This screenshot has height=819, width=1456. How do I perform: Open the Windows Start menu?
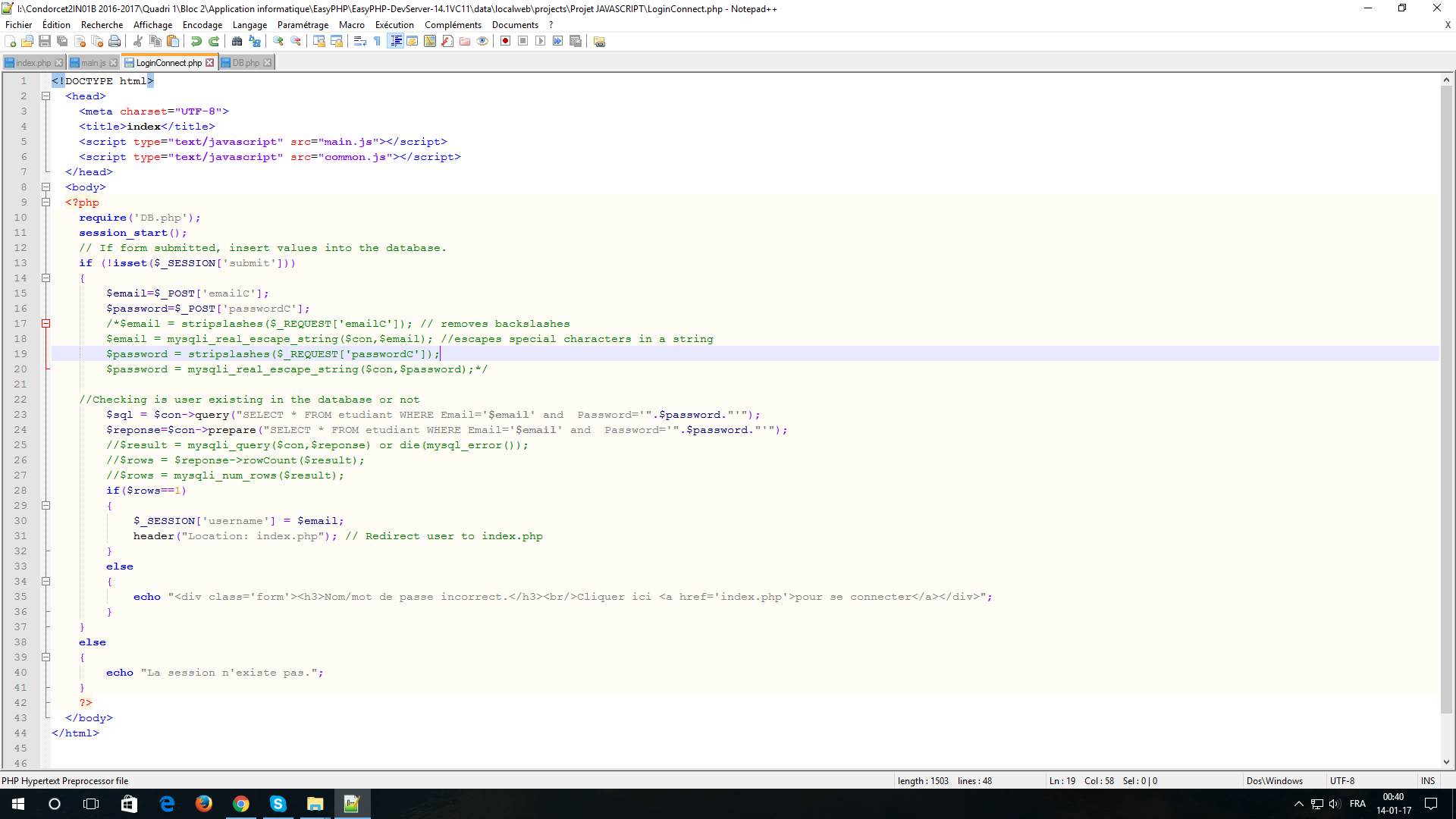[18, 804]
